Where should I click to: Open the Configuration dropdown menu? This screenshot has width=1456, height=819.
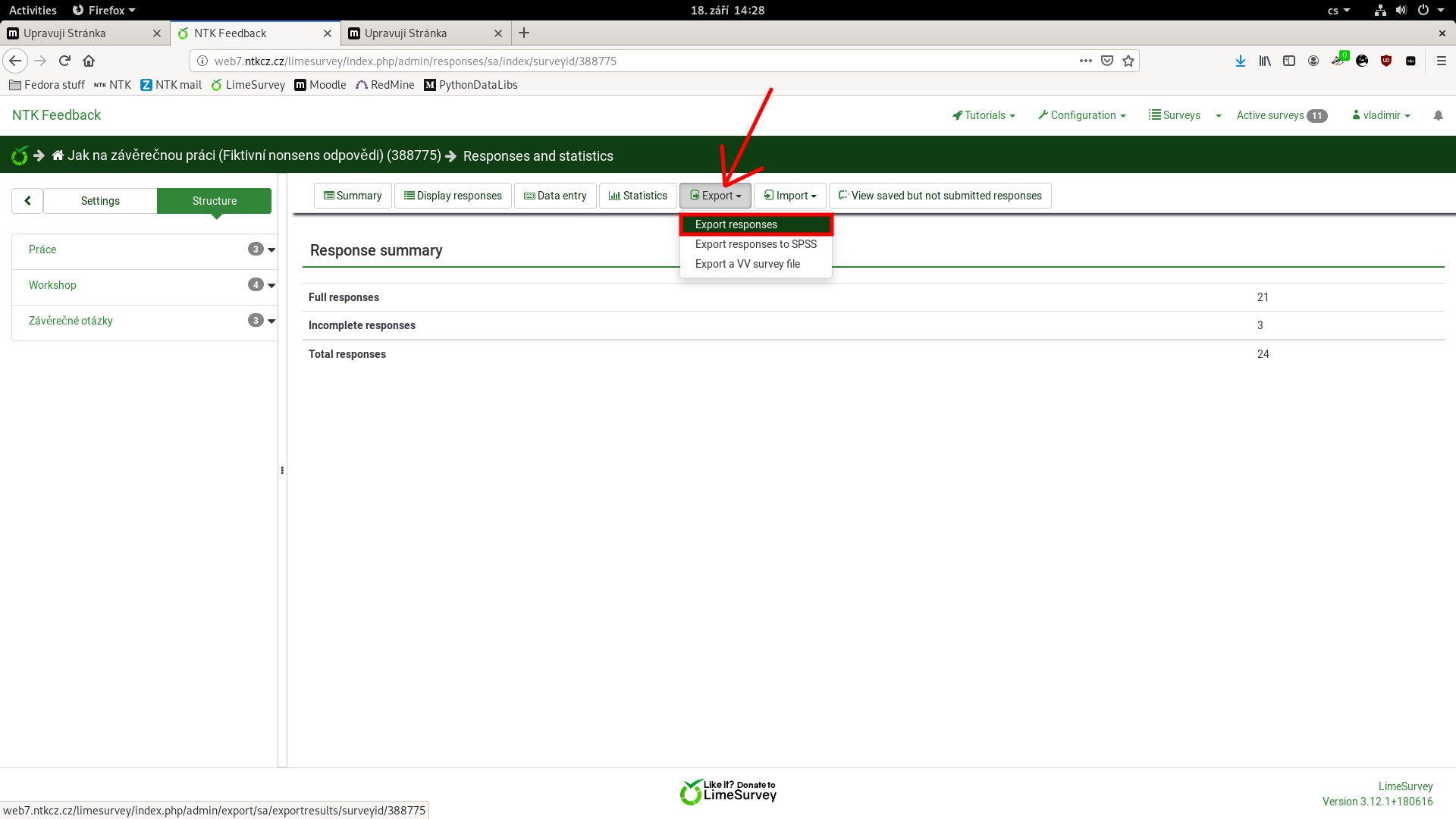1082,115
